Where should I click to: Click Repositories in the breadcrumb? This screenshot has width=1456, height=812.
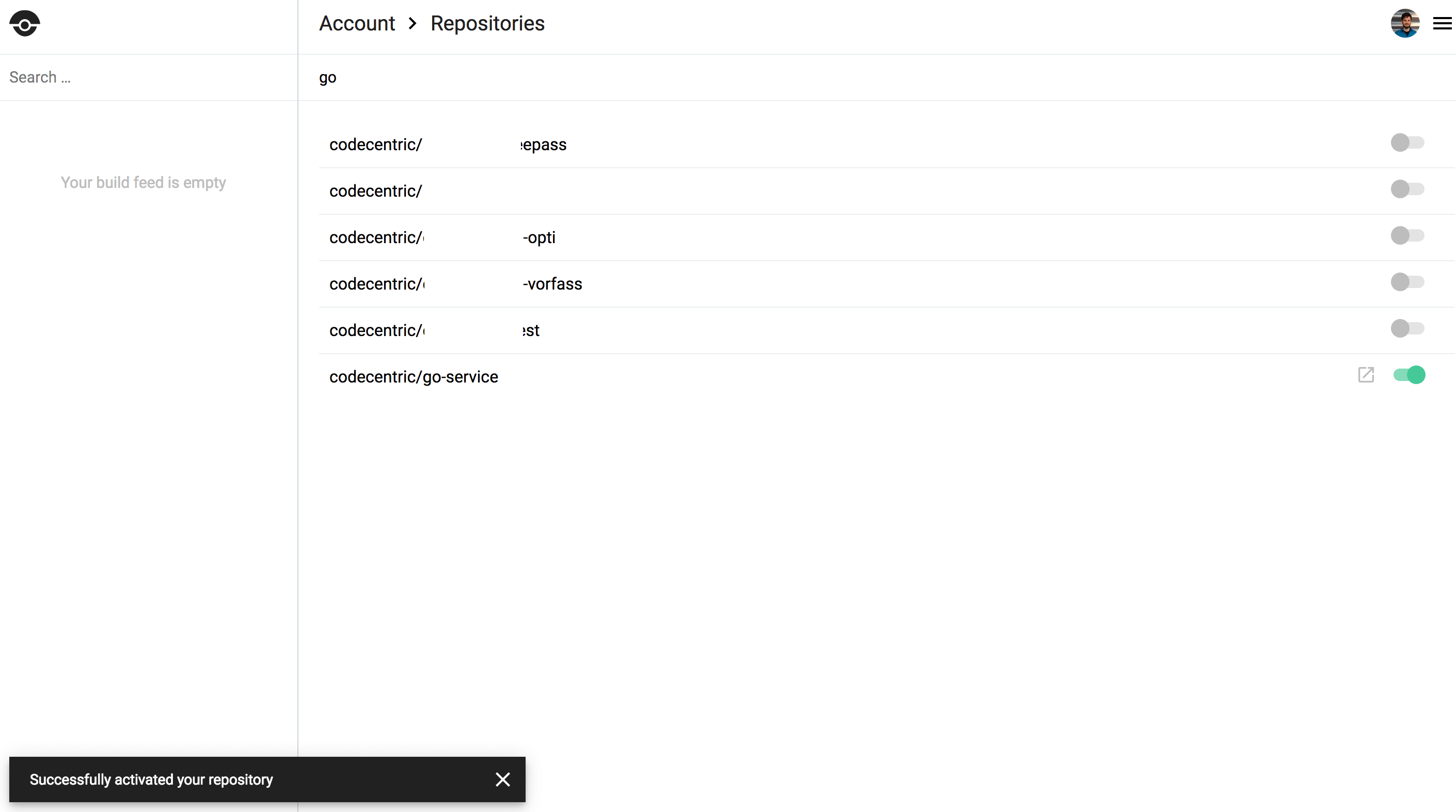pyautogui.click(x=487, y=24)
